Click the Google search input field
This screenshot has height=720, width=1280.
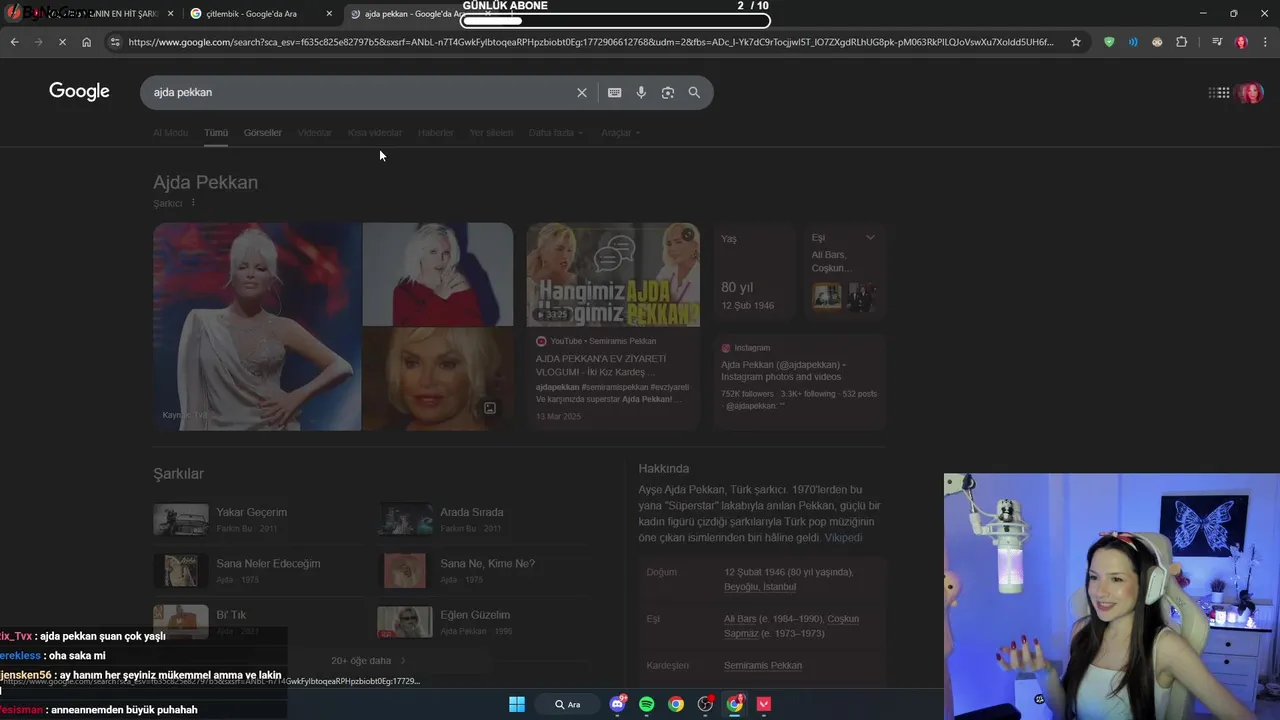click(360, 92)
